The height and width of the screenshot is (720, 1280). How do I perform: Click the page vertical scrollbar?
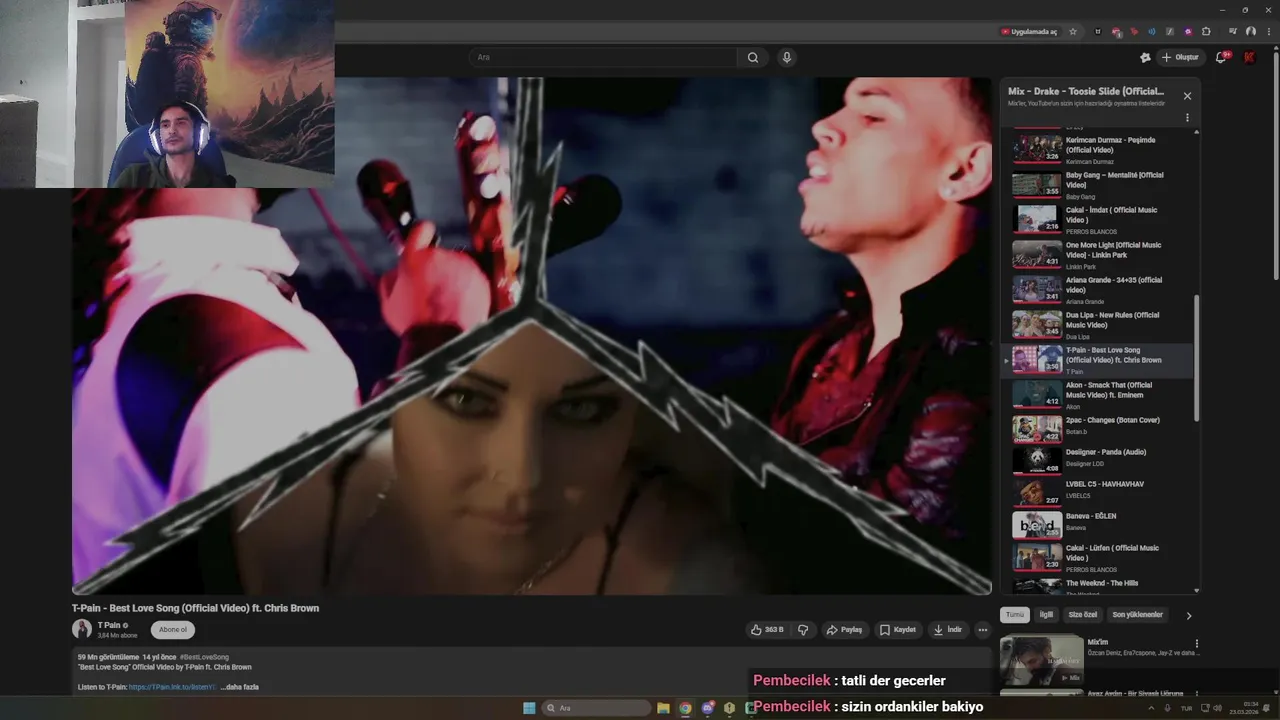click(x=1276, y=165)
